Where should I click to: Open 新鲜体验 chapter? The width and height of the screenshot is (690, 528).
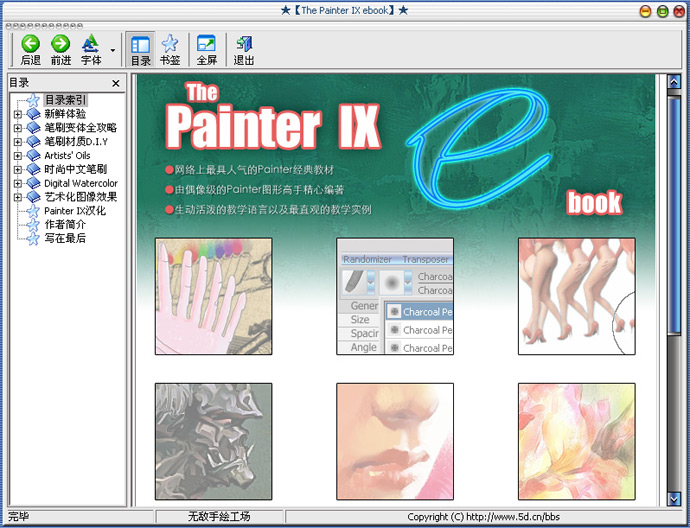pos(65,114)
